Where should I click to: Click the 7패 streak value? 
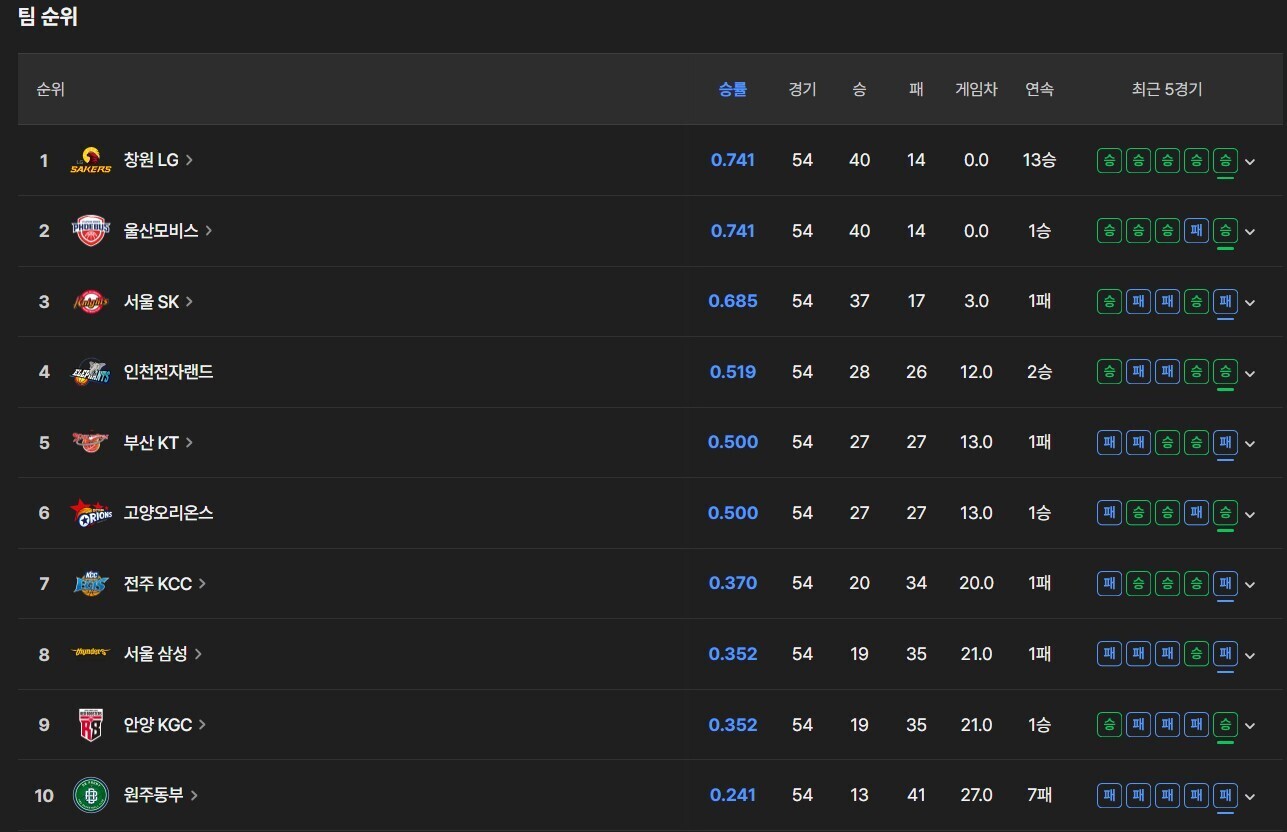click(1039, 795)
